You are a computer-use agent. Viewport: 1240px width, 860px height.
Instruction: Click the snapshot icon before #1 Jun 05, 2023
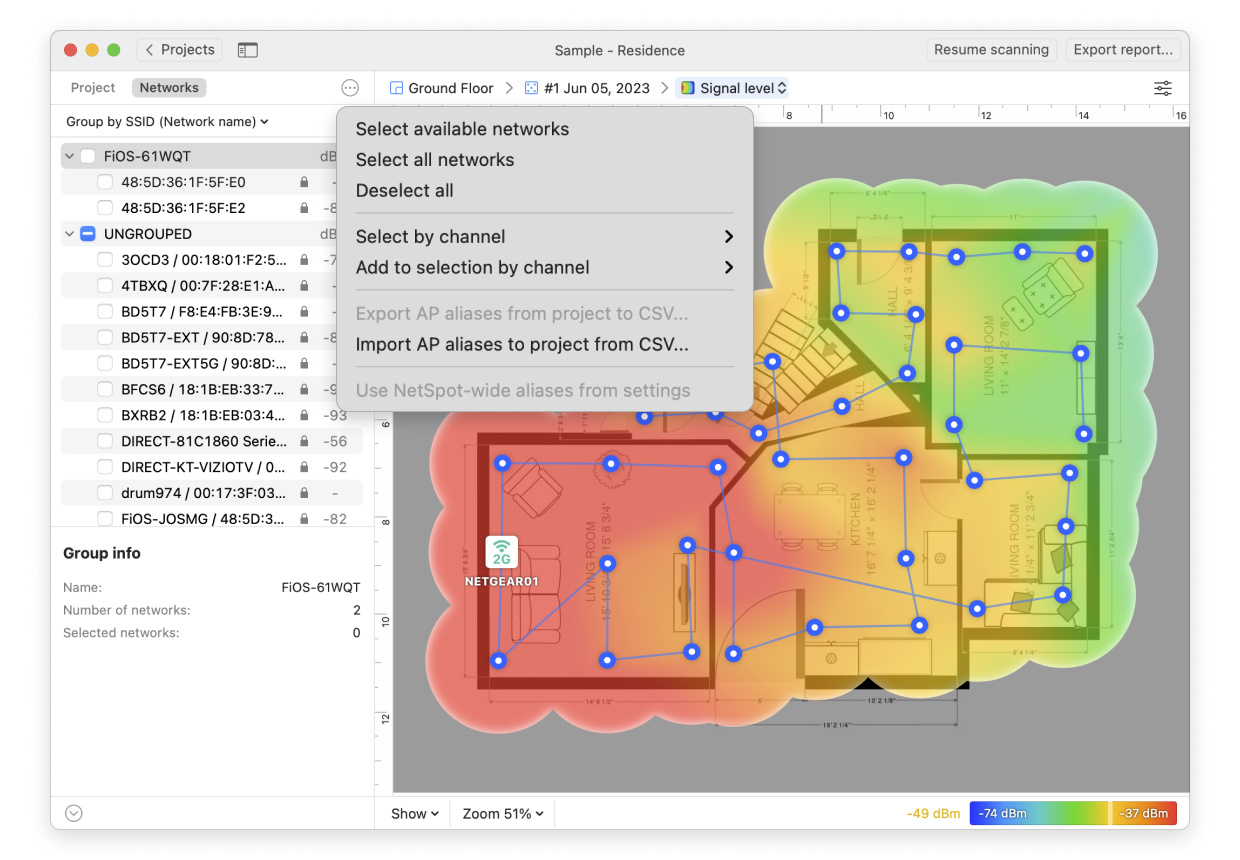(532, 88)
